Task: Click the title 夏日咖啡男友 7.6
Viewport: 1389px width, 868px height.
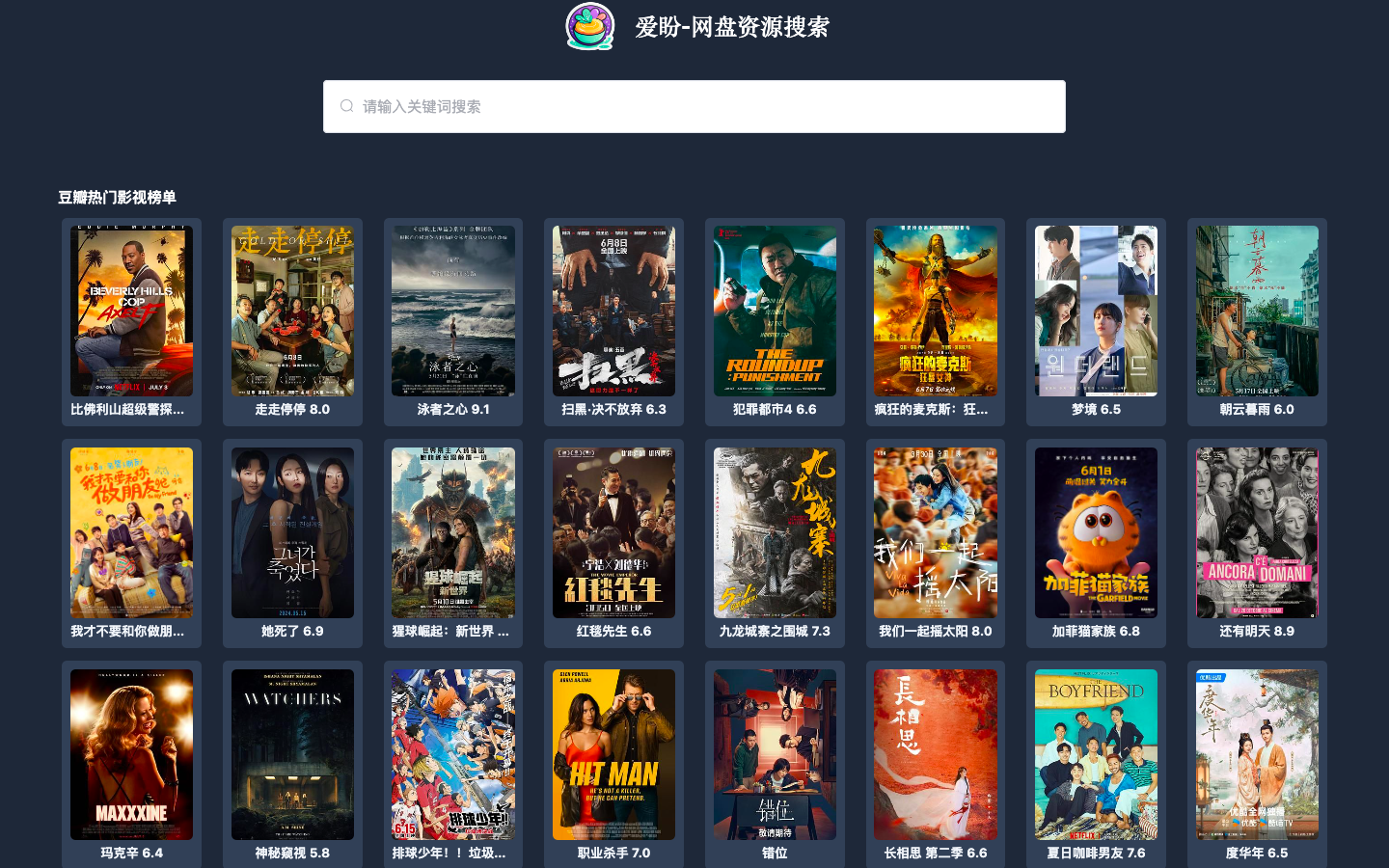Action: click(x=1096, y=853)
